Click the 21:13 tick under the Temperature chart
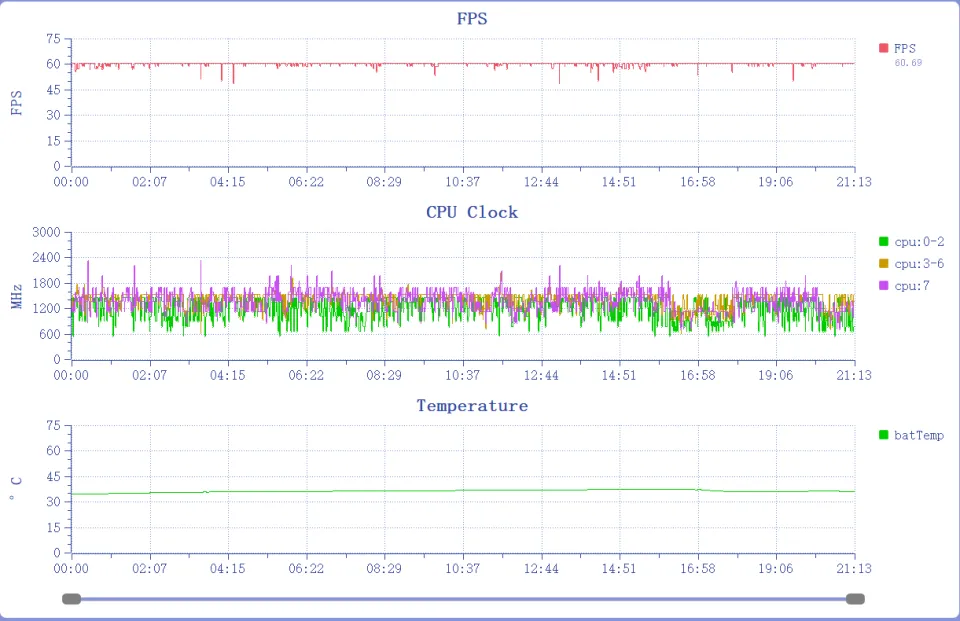The image size is (960, 621). point(854,569)
